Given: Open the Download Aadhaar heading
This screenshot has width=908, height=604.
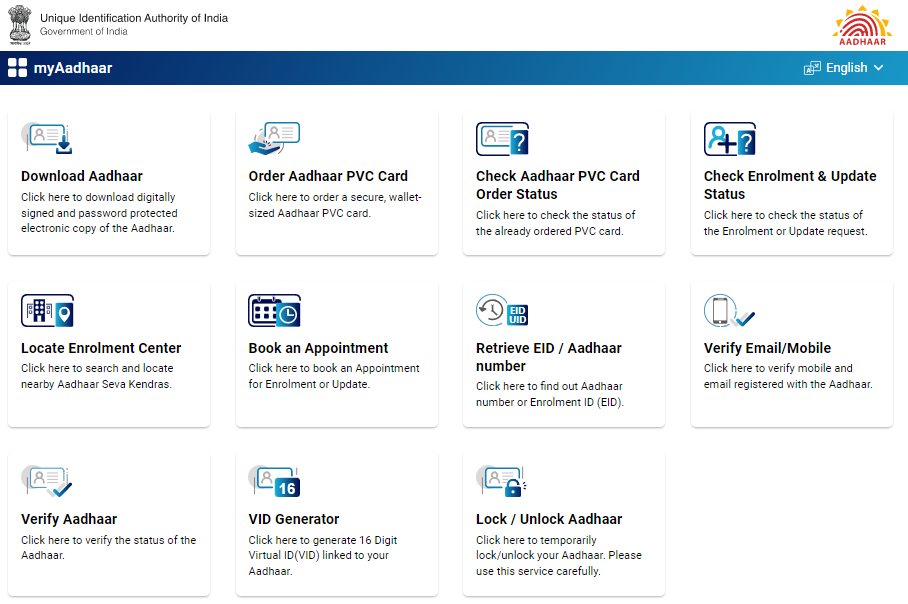Looking at the screenshot, I should pos(82,176).
